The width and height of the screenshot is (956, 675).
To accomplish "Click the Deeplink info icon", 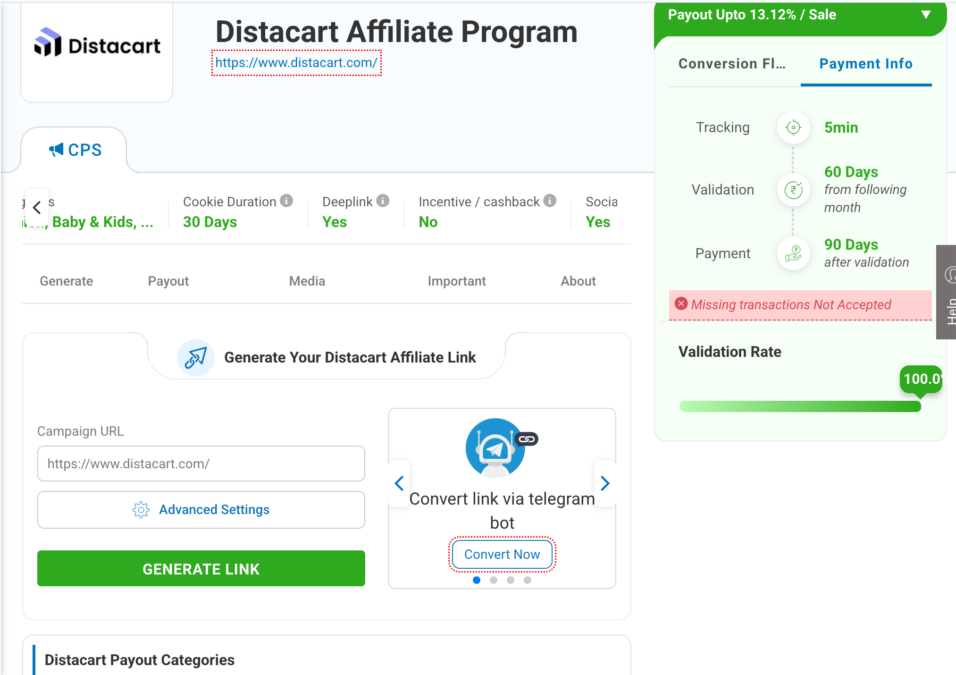I will tap(383, 201).
